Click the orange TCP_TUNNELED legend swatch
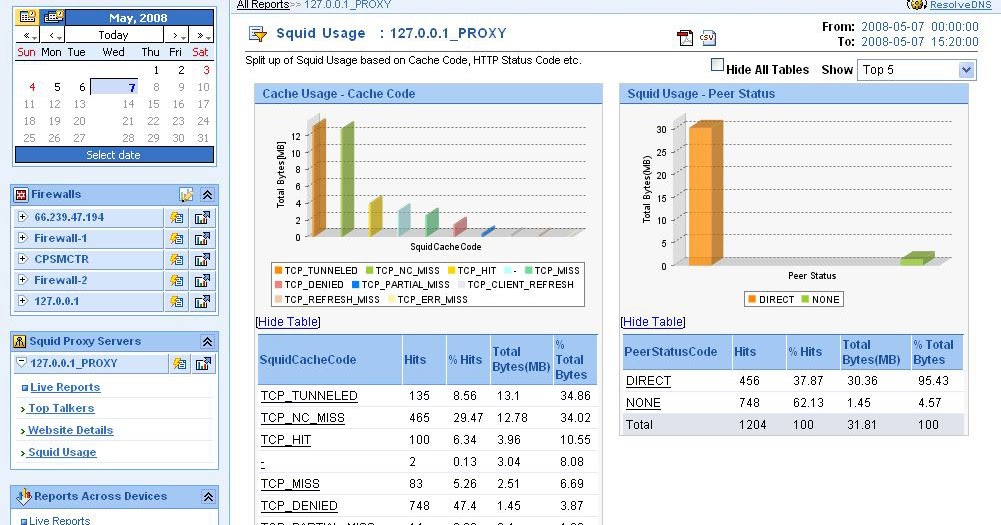Screen dimensions: 1001x525 click(278, 271)
